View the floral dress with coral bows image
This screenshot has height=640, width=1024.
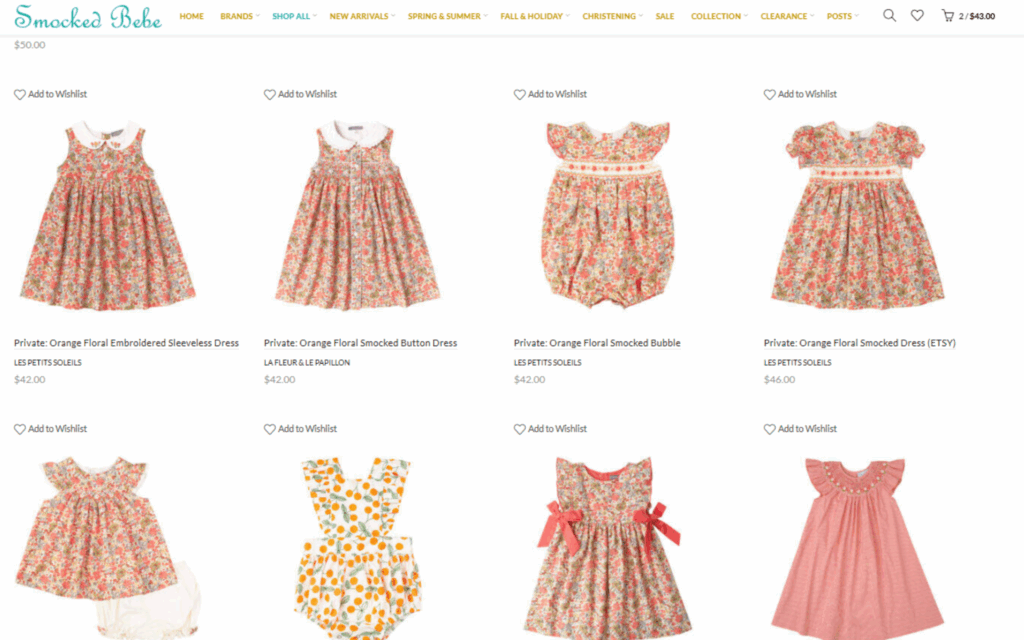point(608,547)
